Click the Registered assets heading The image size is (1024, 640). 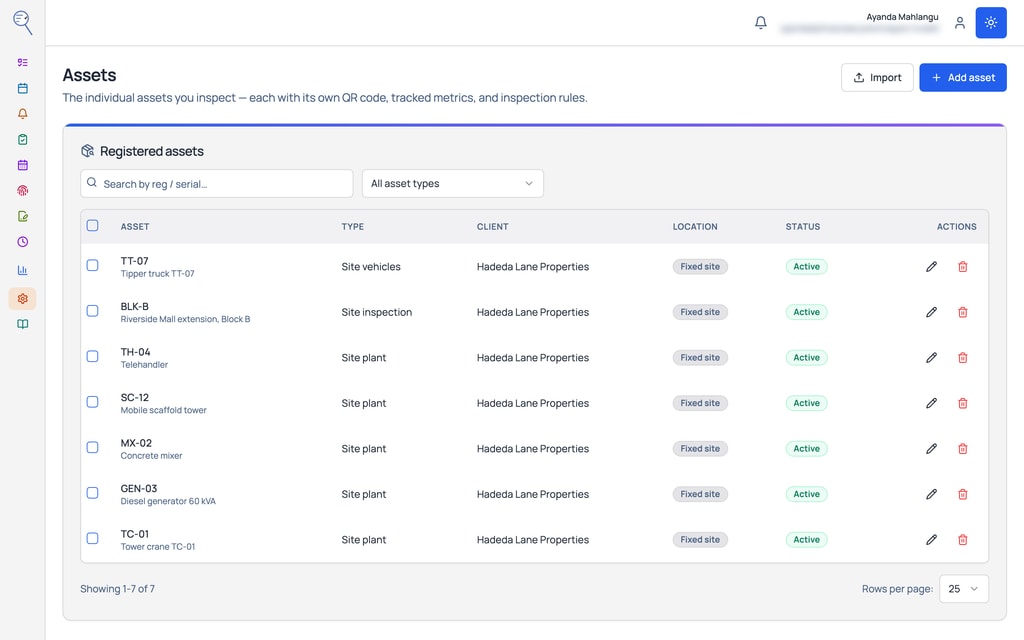coord(152,152)
